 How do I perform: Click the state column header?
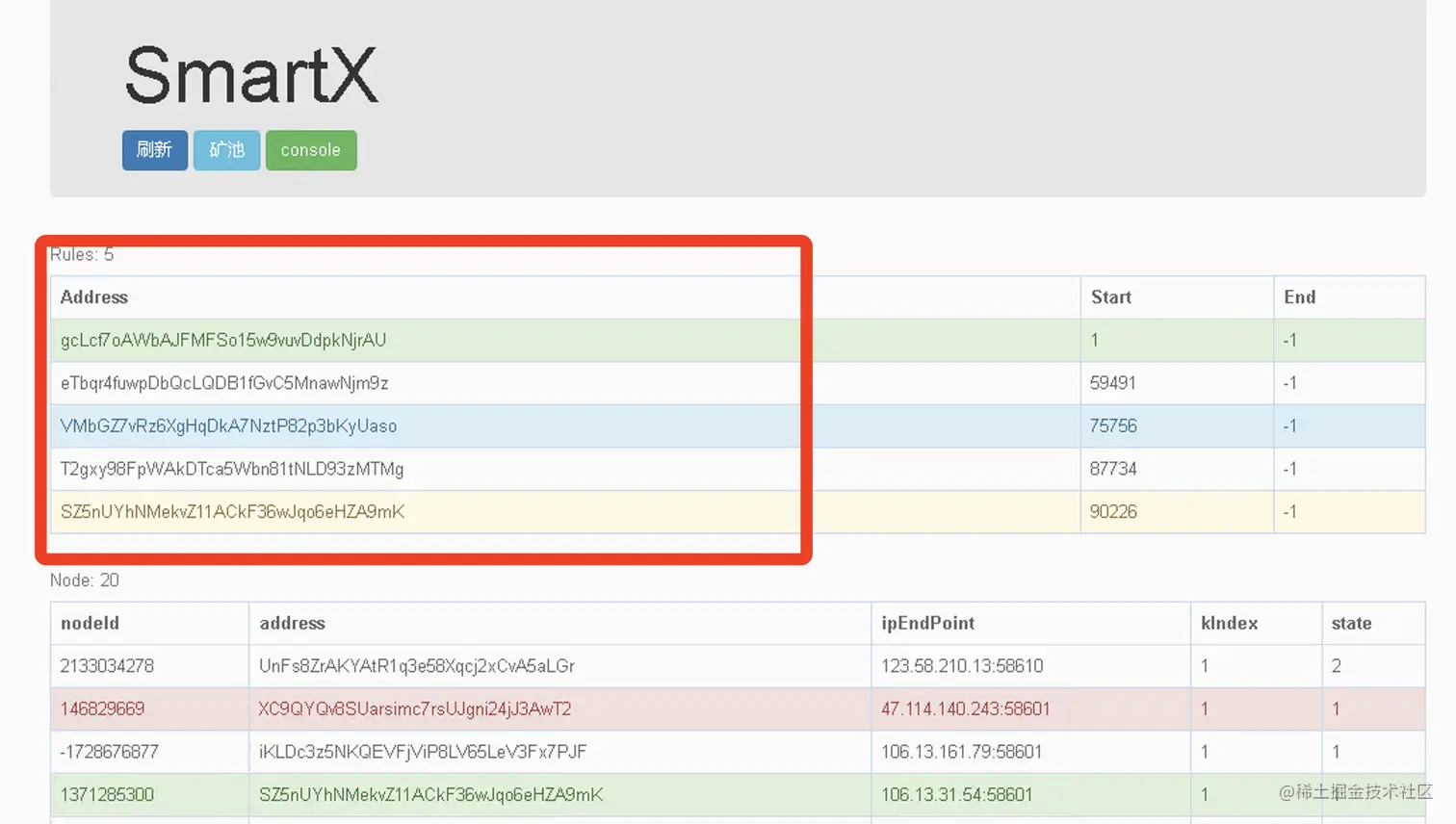tap(1351, 623)
